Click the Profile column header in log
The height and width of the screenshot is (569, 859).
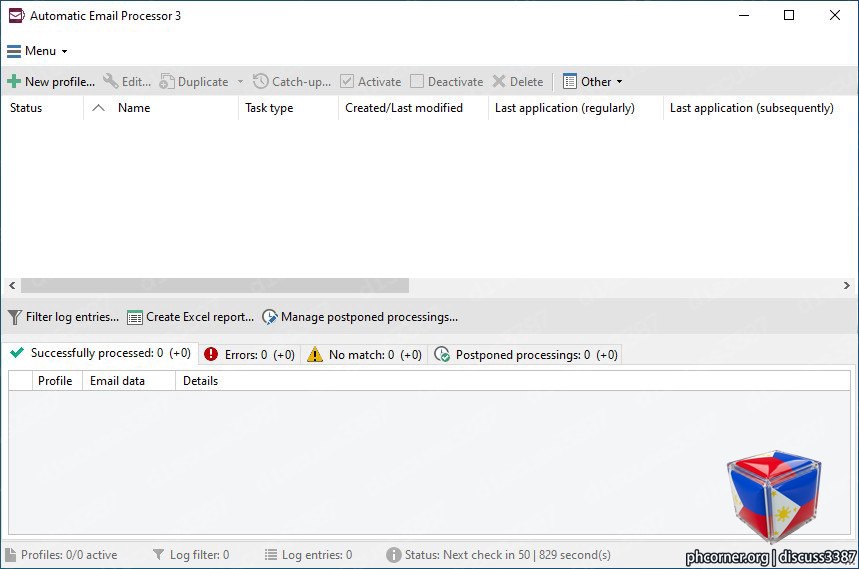pyautogui.click(x=58, y=381)
